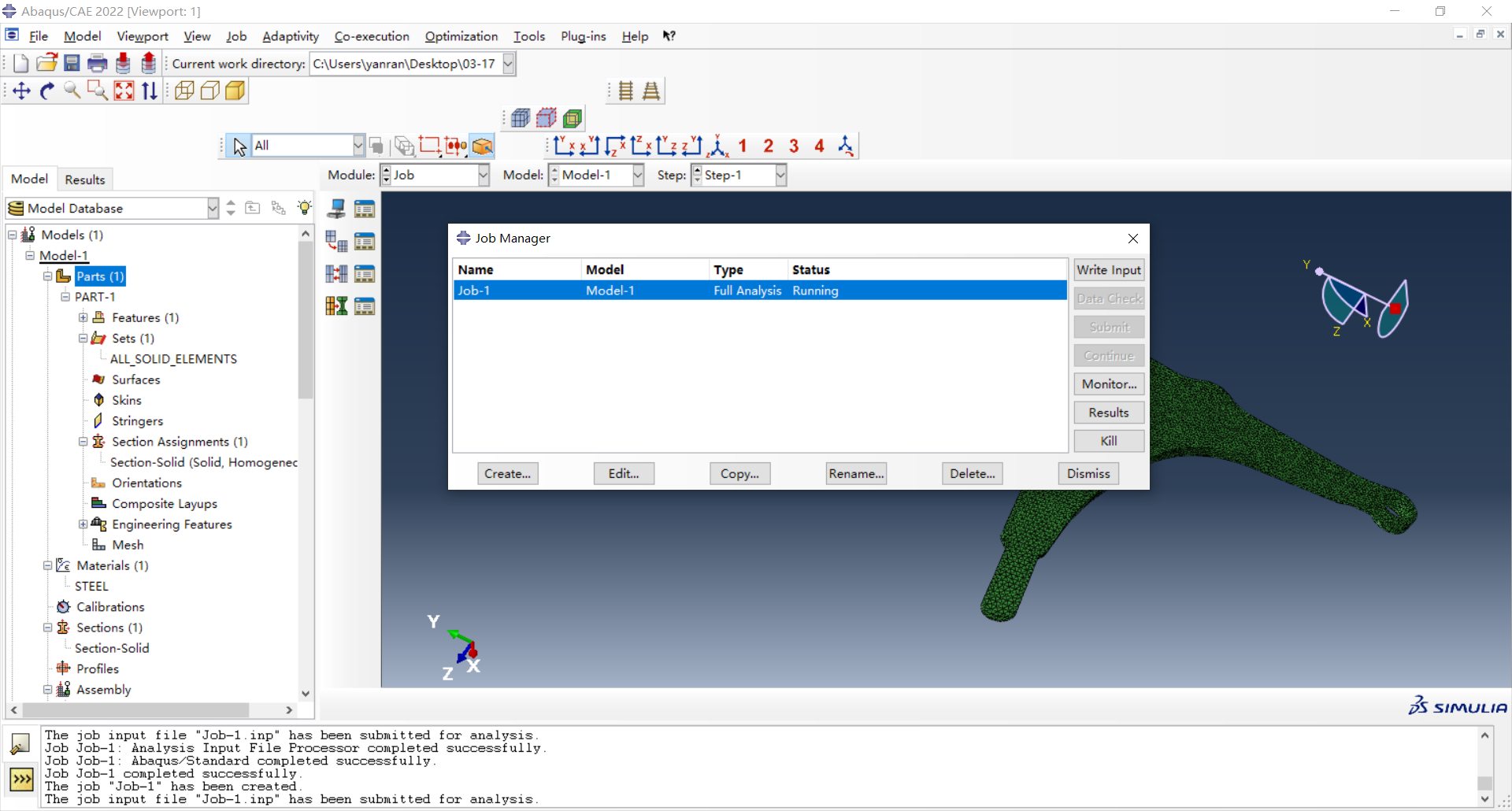Image resolution: width=1512 pixels, height=811 pixels.
Task: Save the model database
Action: point(72,64)
